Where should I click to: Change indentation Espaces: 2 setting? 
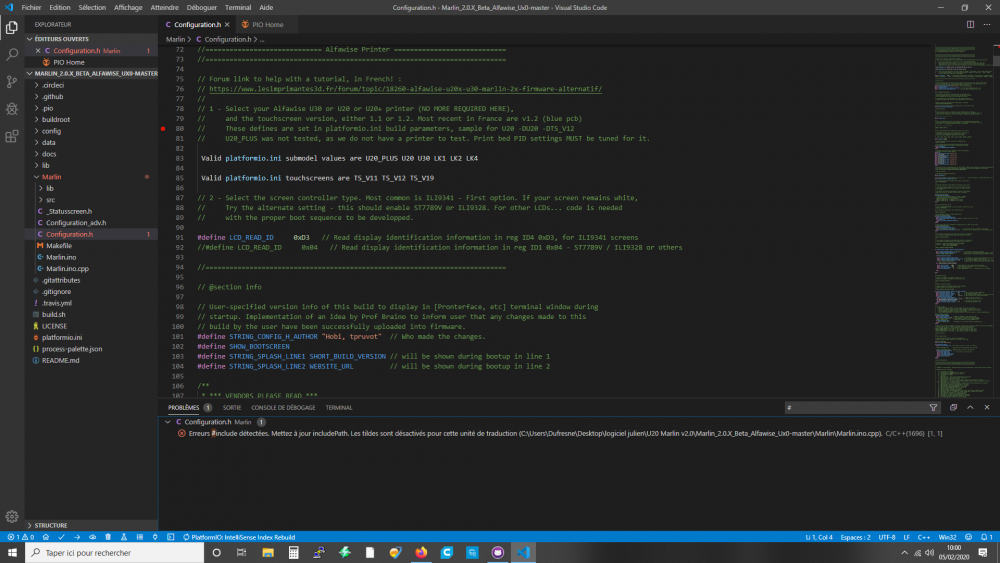click(x=855, y=537)
